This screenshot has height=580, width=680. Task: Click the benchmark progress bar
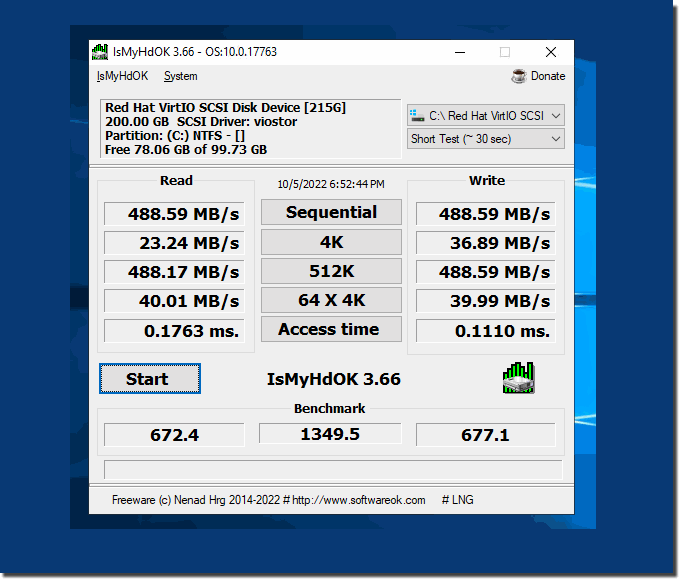coord(333,470)
